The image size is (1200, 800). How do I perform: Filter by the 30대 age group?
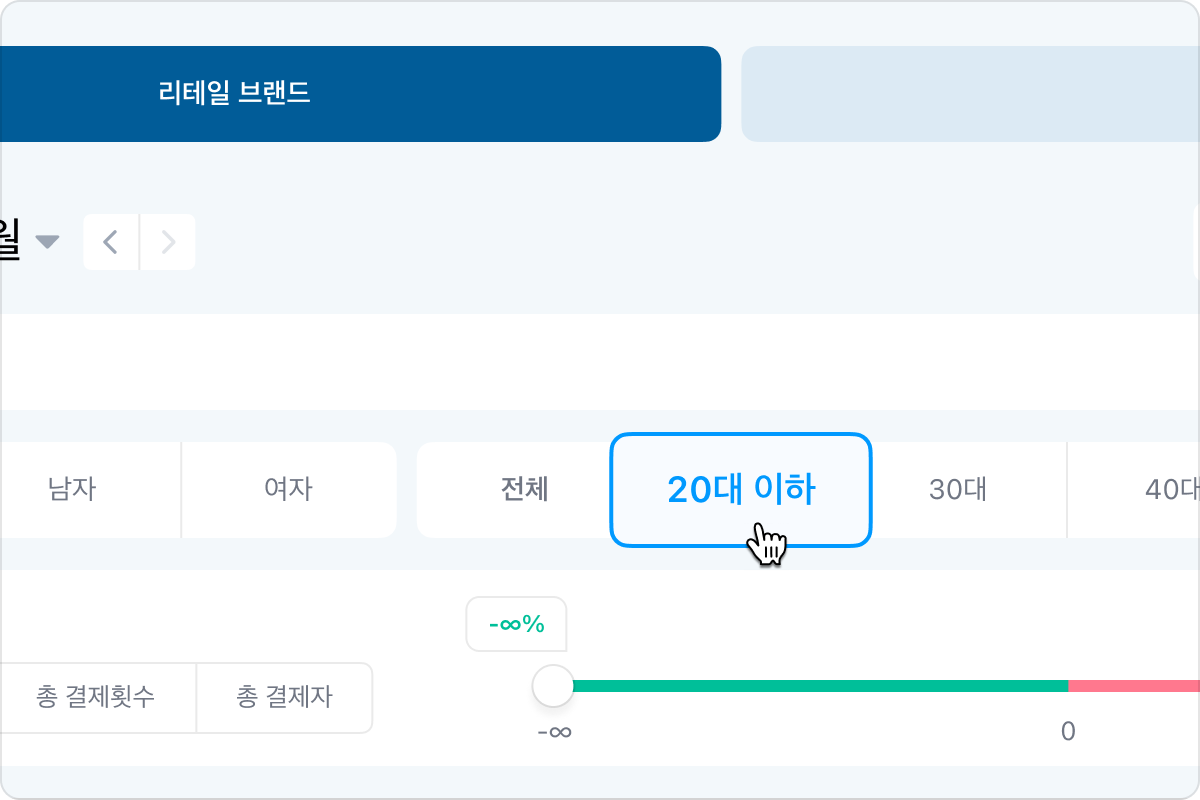958,490
